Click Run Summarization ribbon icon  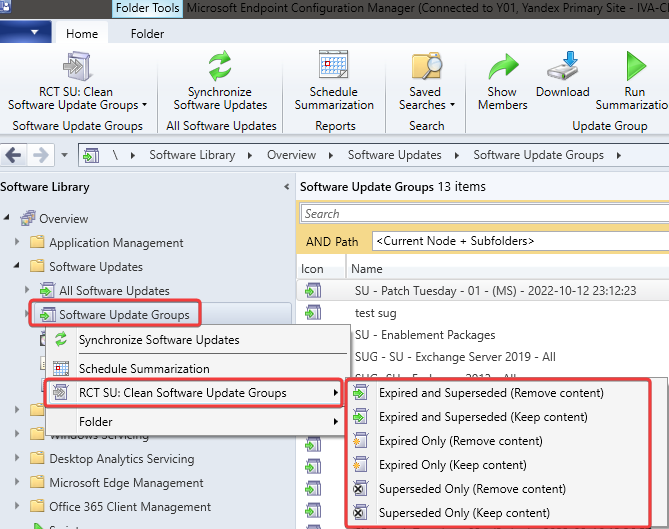click(x=636, y=66)
